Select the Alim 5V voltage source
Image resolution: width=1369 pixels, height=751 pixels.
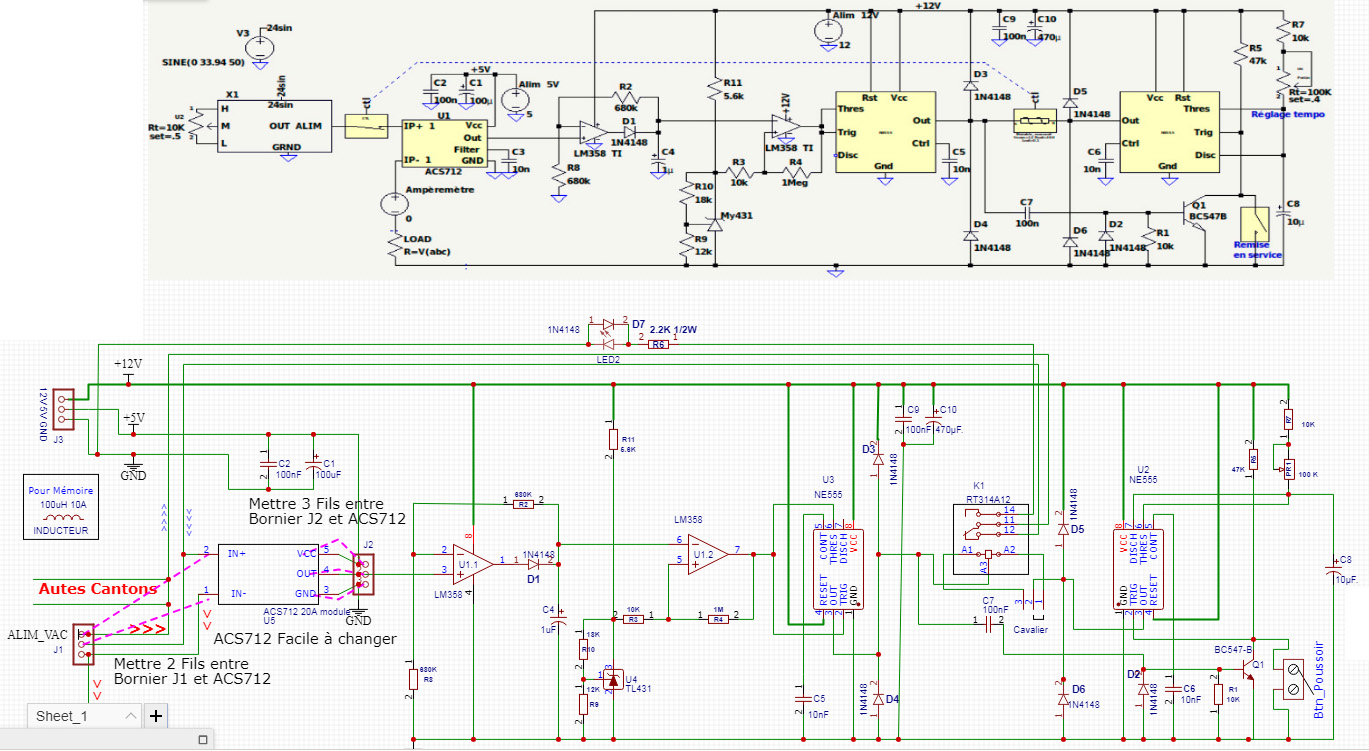point(517,100)
